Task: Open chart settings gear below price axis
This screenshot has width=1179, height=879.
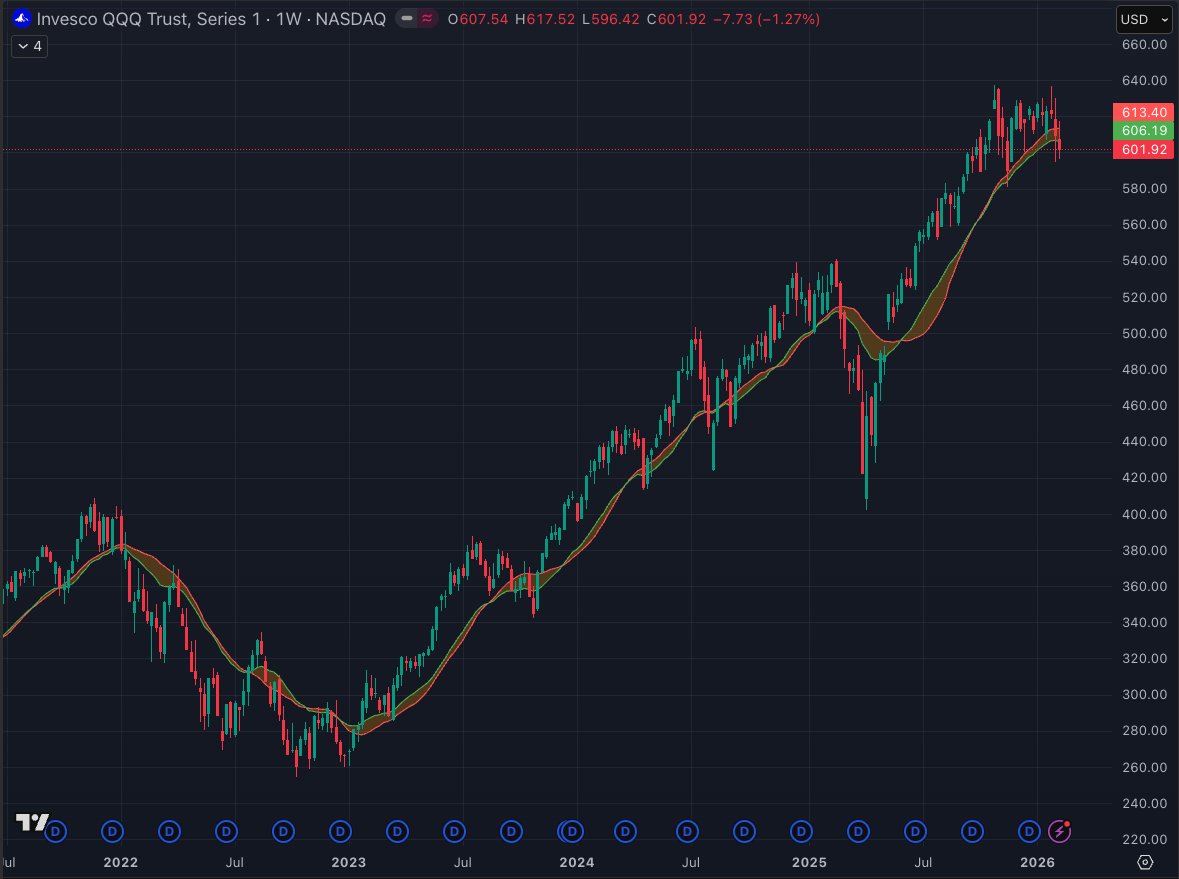Action: click(x=1144, y=862)
